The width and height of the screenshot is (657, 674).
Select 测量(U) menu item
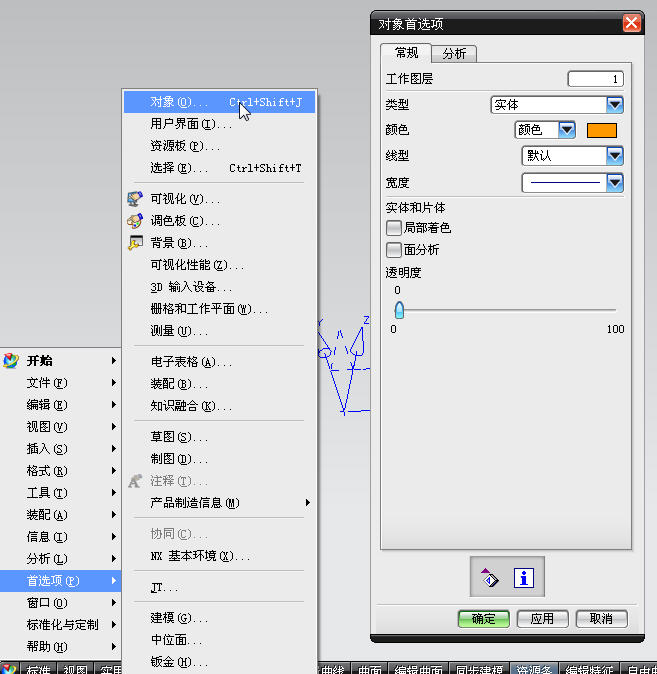click(x=219, y=331)
